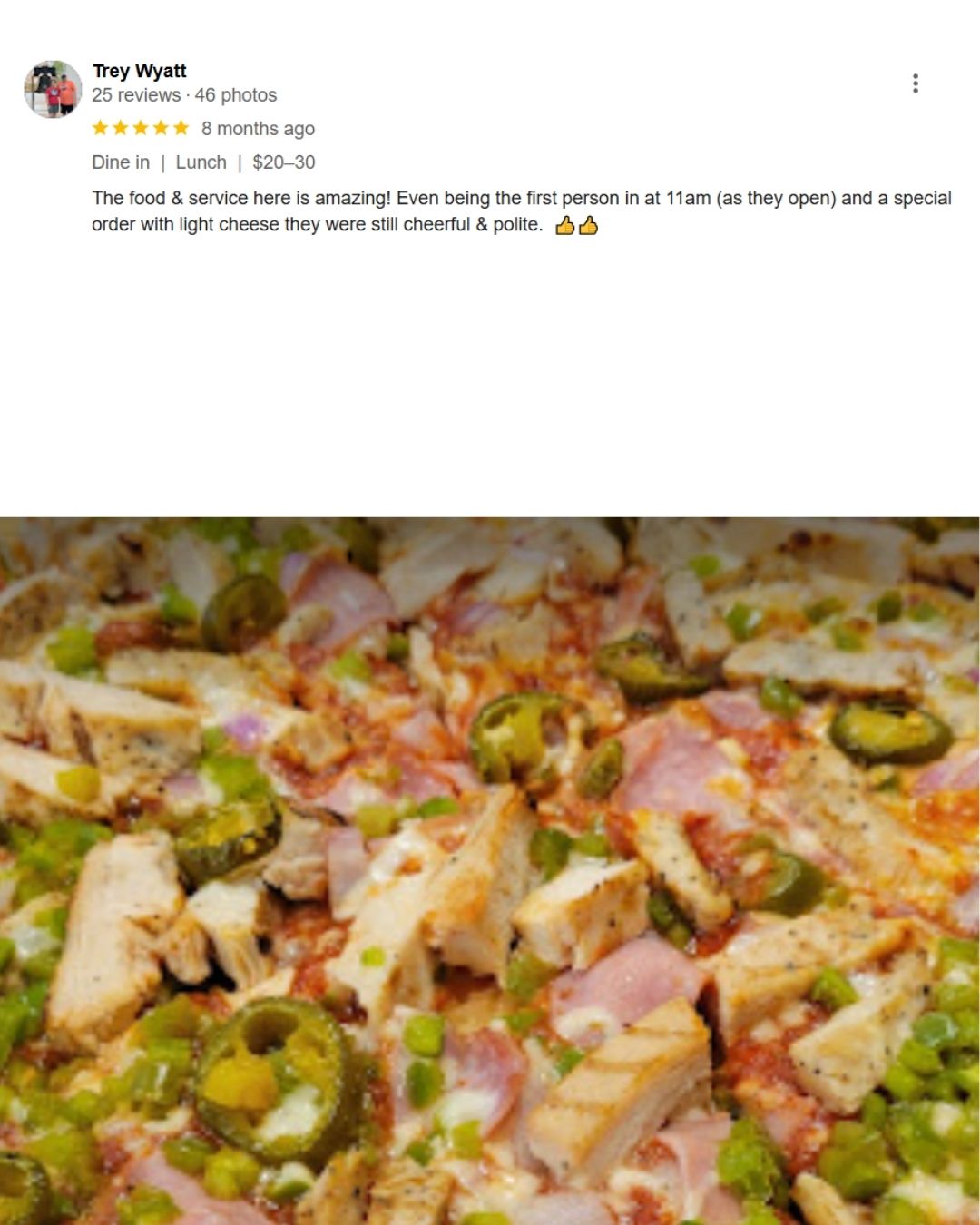Image resolution: width=980 pixels, height=1225 pixels.
Task: Click the '46 photos' count text
Action: point(236,95)
